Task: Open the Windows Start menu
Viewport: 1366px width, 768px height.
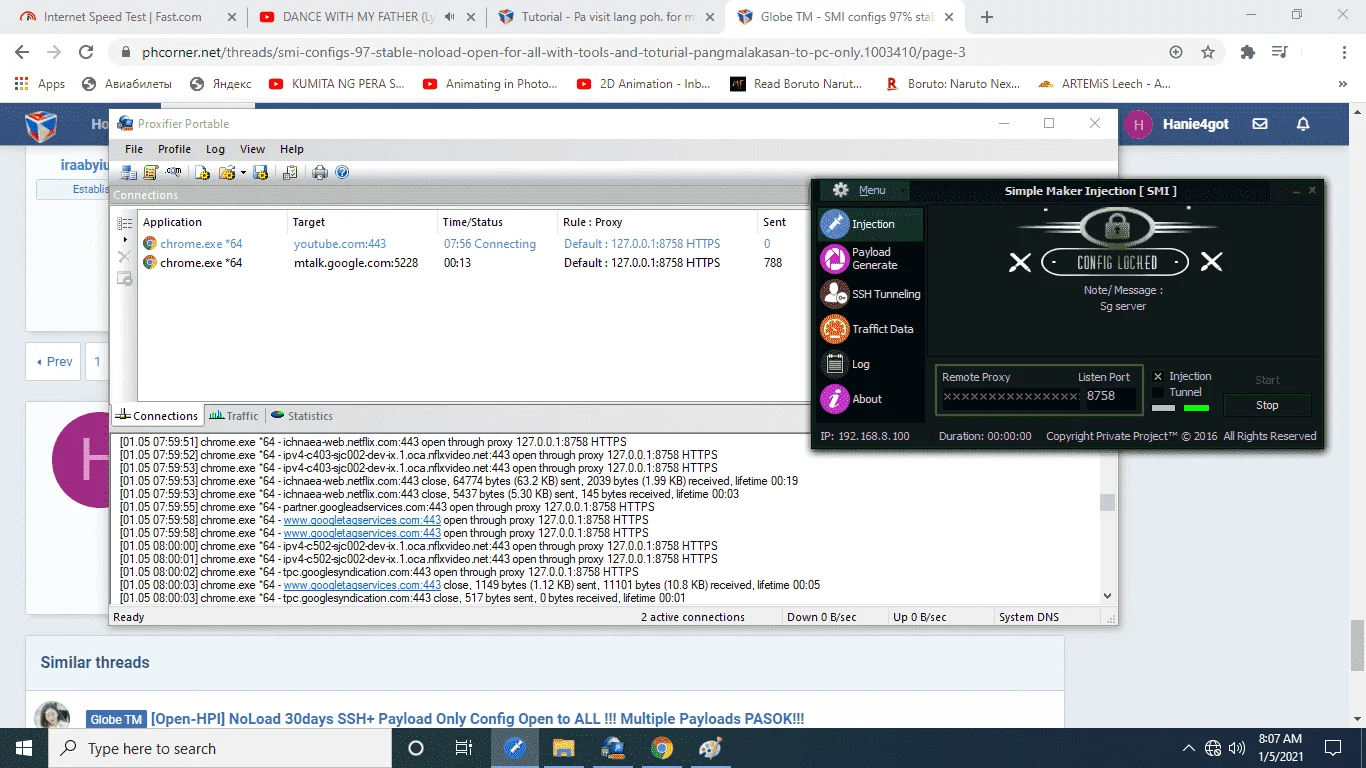Action: pyautogui.click(x=23, y=748)
